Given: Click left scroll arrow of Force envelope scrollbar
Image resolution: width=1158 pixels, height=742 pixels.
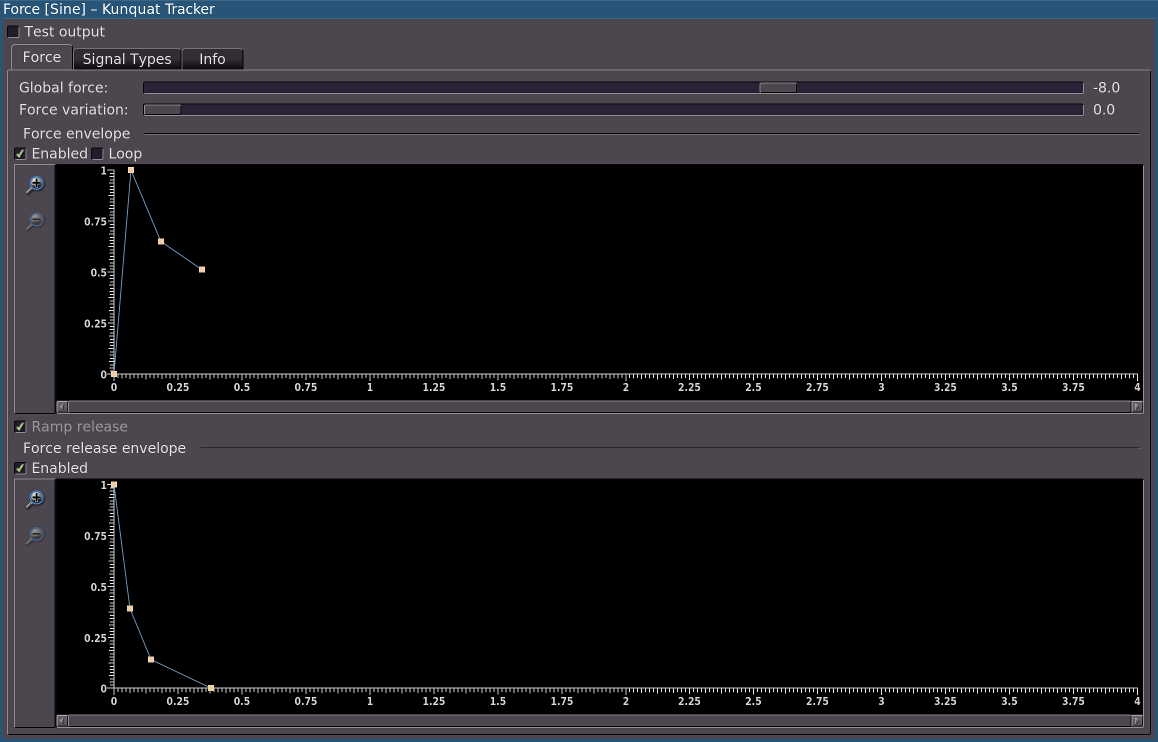Looking at the screenshot, I should pyautogui.click(x=62, y=407).
